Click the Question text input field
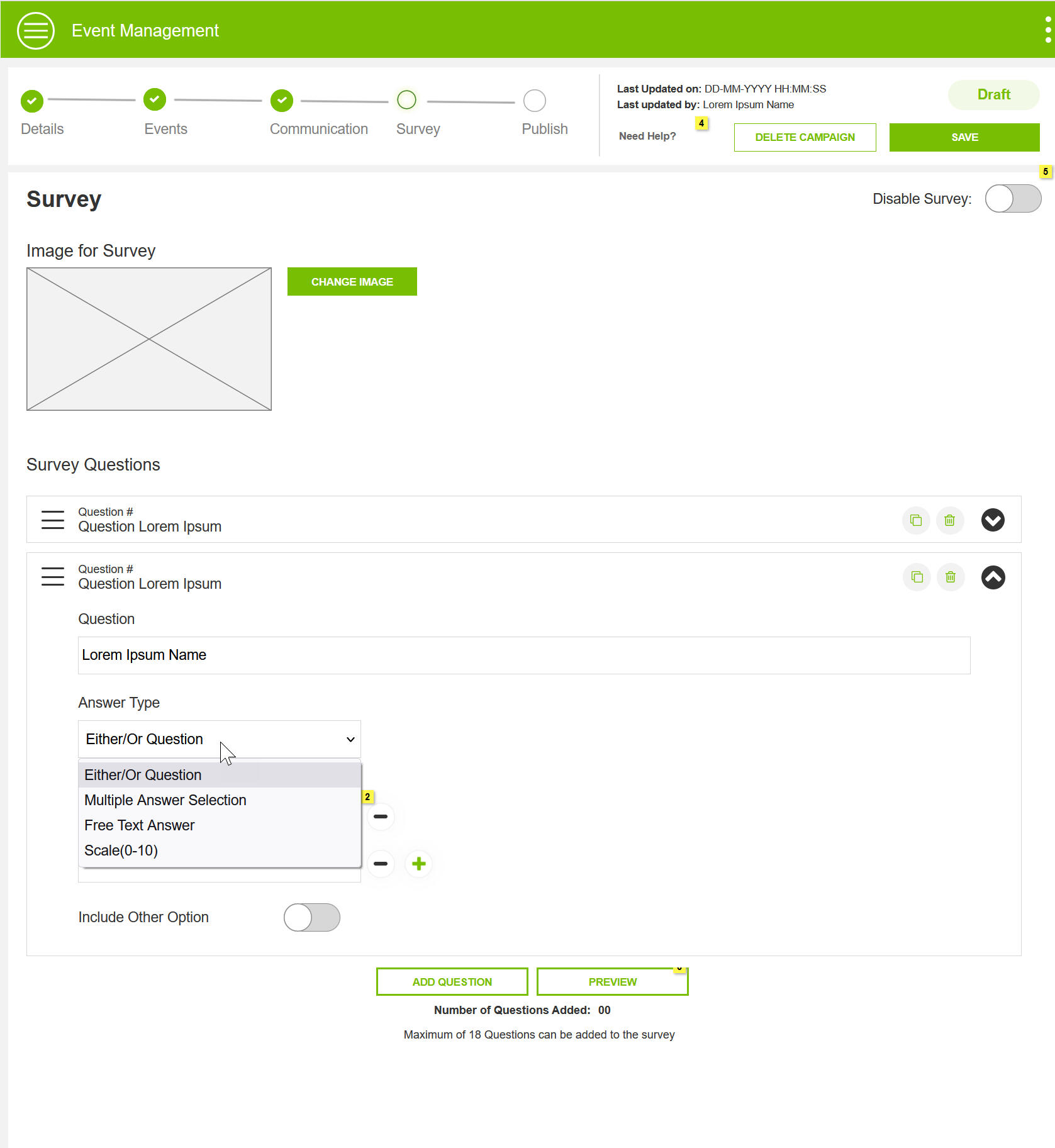Viewport: 1055px width, 1148px height. [523, 655]
